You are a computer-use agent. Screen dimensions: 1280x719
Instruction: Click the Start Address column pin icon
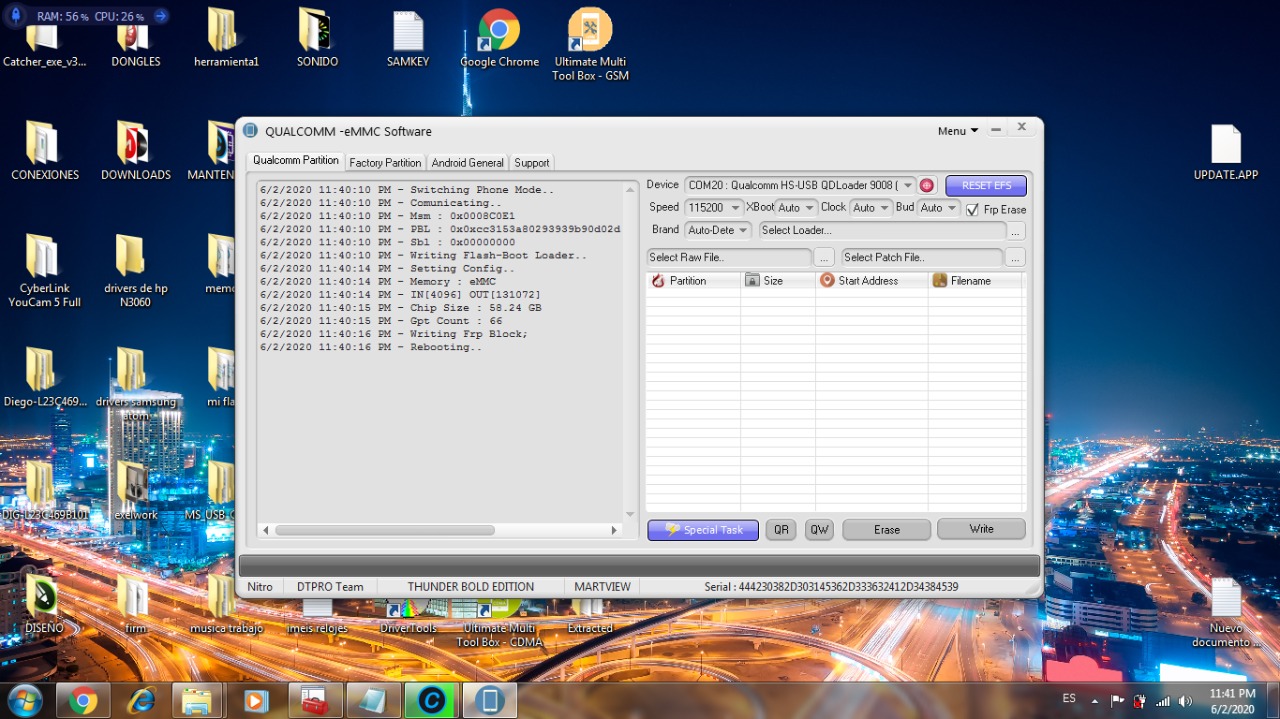tap(827, 281)
